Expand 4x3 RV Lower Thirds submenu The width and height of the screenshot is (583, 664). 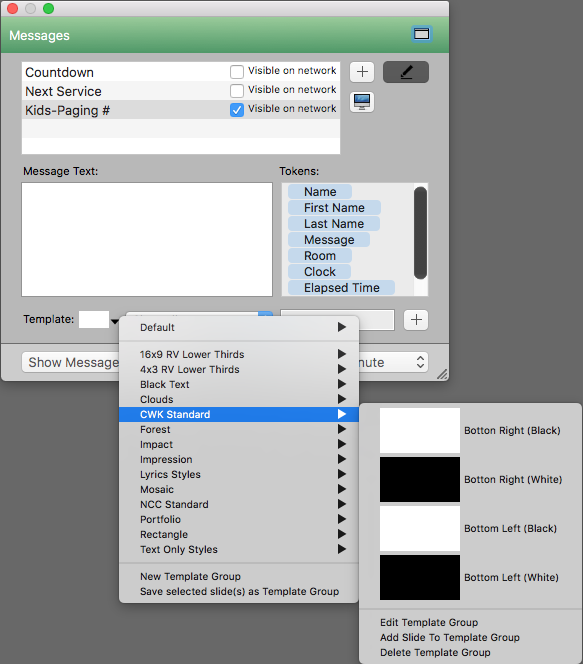click(x=239, y=369)
